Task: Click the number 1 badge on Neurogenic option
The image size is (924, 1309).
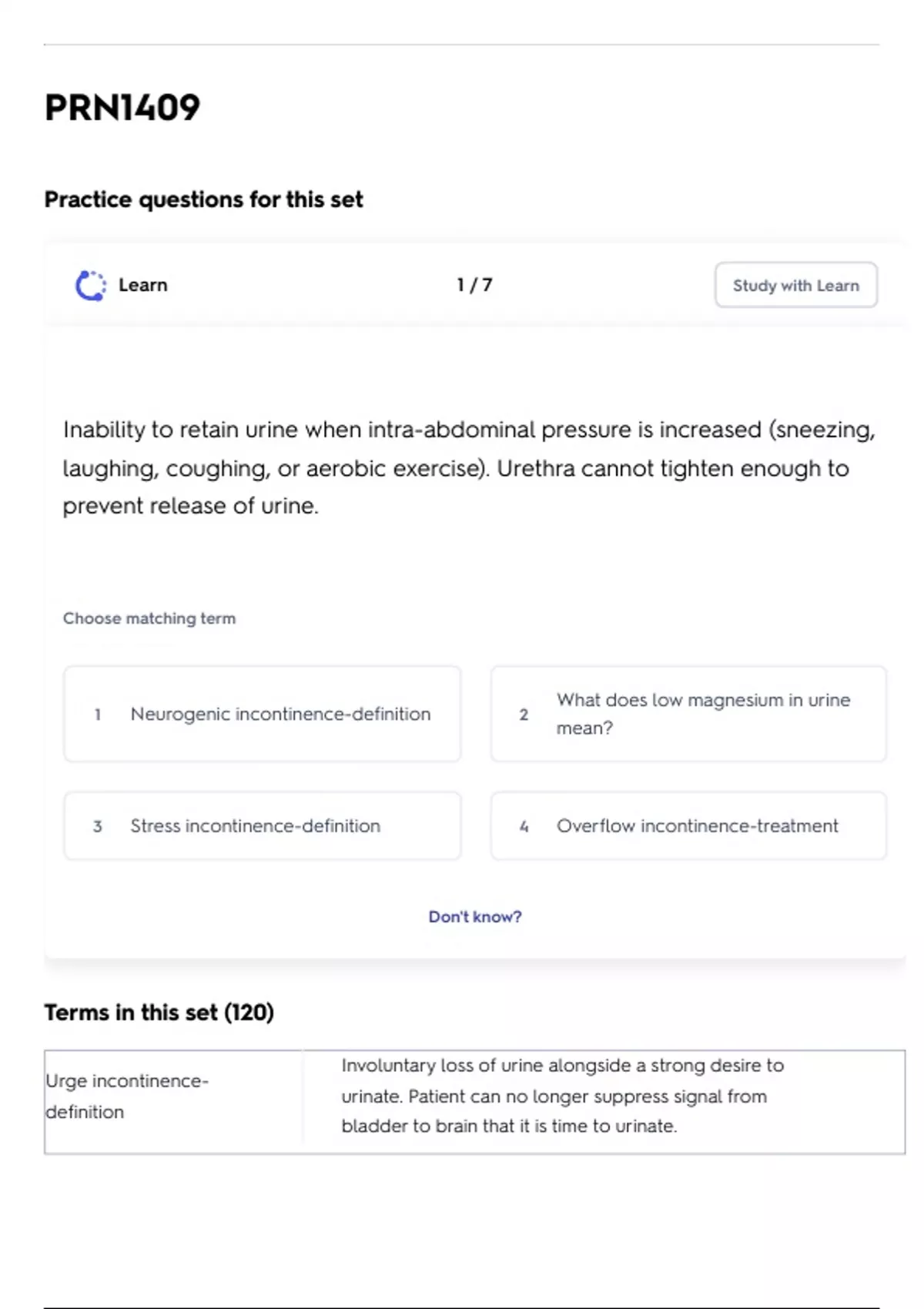Action: click(98, 715)
